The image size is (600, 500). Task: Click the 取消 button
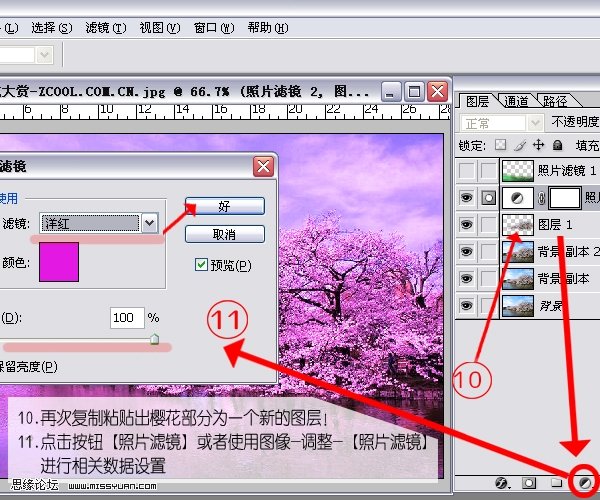pyautogui.click(x=225, y=234)
